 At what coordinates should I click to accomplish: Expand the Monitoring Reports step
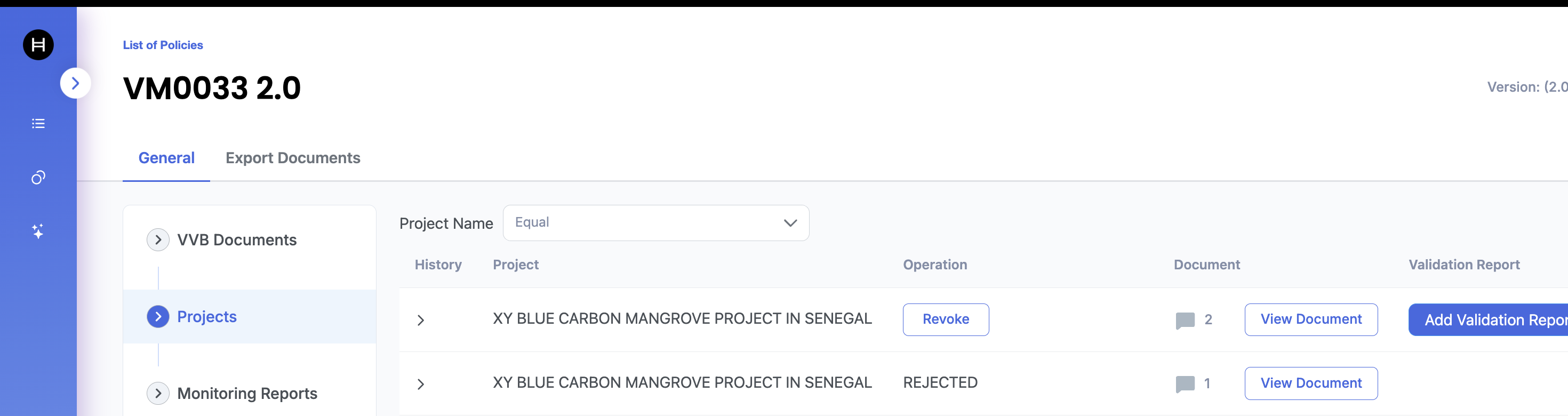pyautogui.click(x=158, y=394)
